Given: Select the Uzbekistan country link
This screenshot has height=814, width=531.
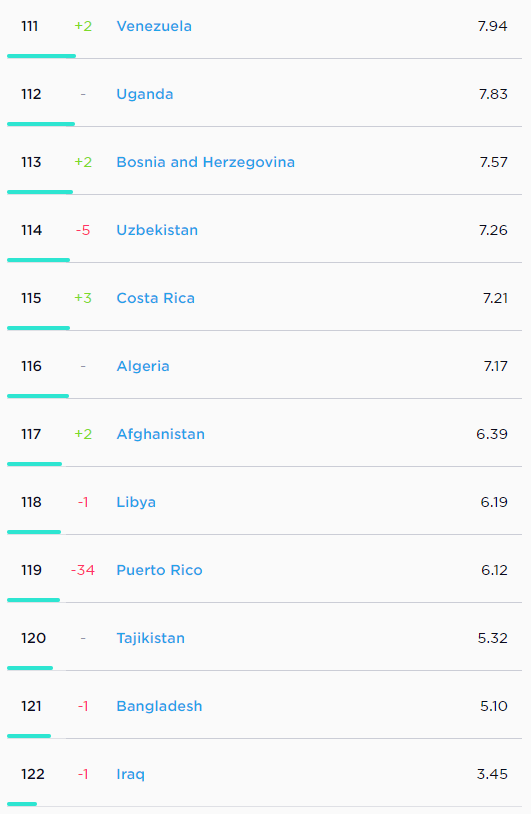Looking at the screenshot, I should [x=157, y=230].
